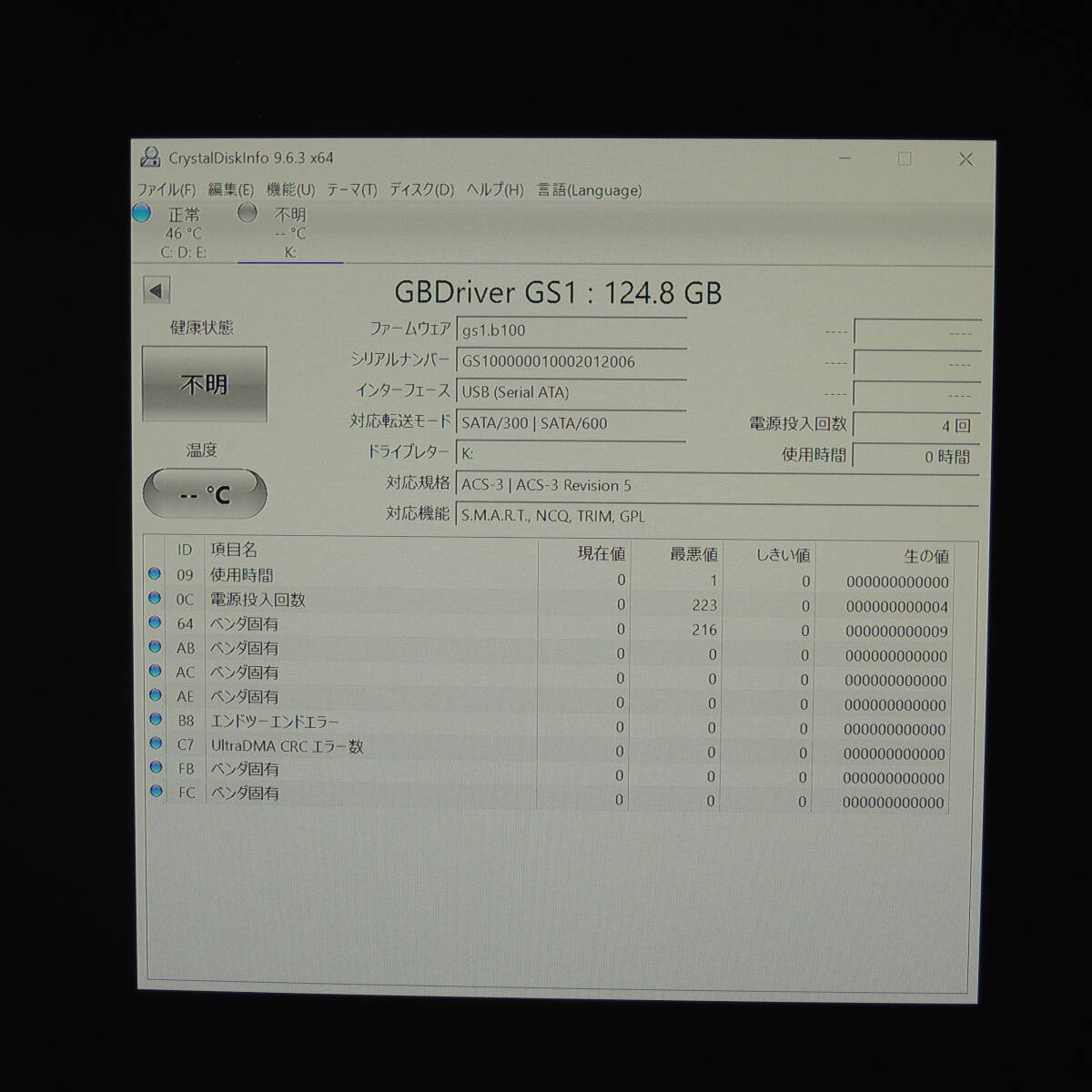The width and height of the screenshot is (1092, 1092).
Task: Select the 電源投入回数 attribute row text
Action: click(x=258, y=600)
